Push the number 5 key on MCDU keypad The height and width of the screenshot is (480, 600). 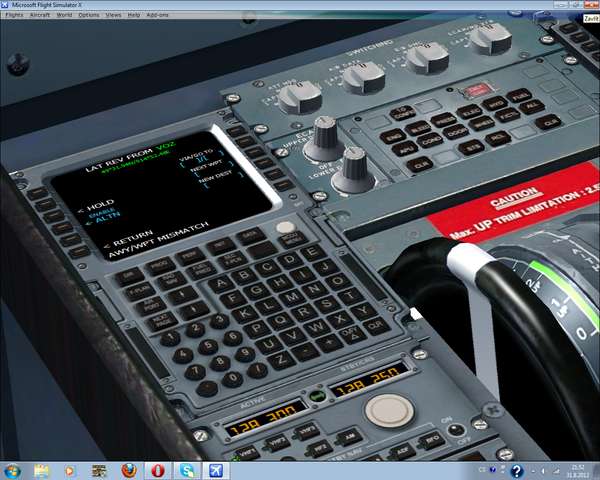[208, 345]
